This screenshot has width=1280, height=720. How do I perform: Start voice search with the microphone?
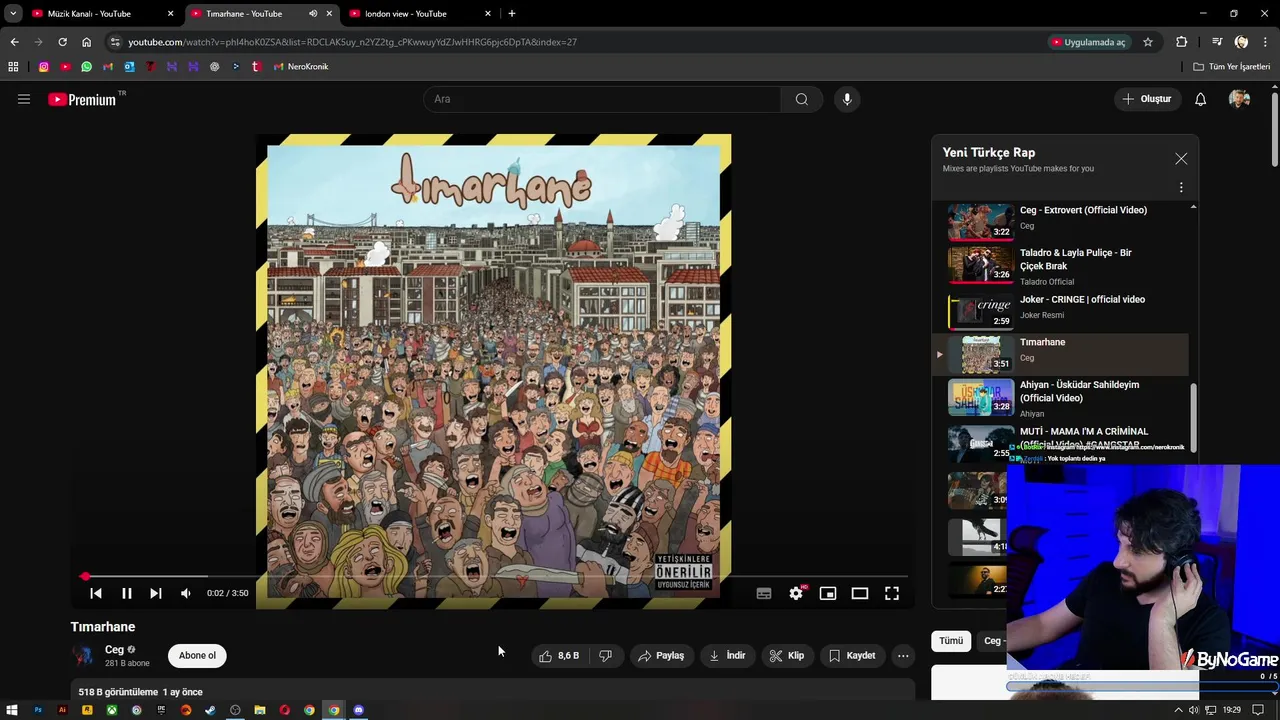point(847,99)
